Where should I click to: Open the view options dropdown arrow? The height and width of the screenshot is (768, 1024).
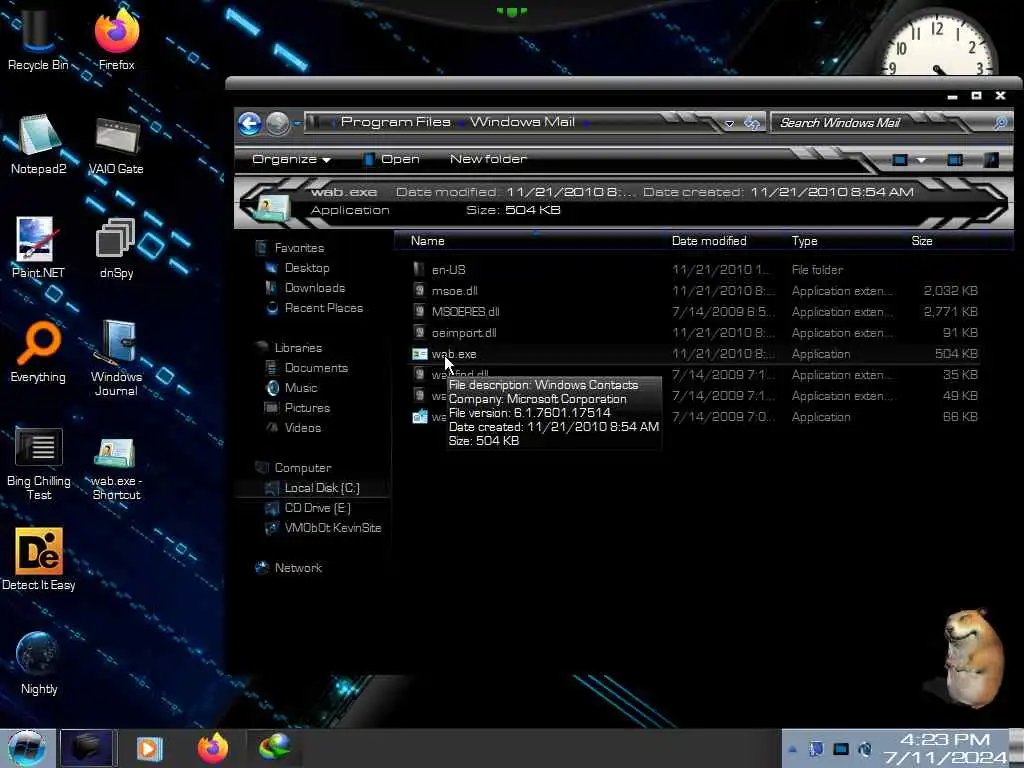(x=921, y=160)
